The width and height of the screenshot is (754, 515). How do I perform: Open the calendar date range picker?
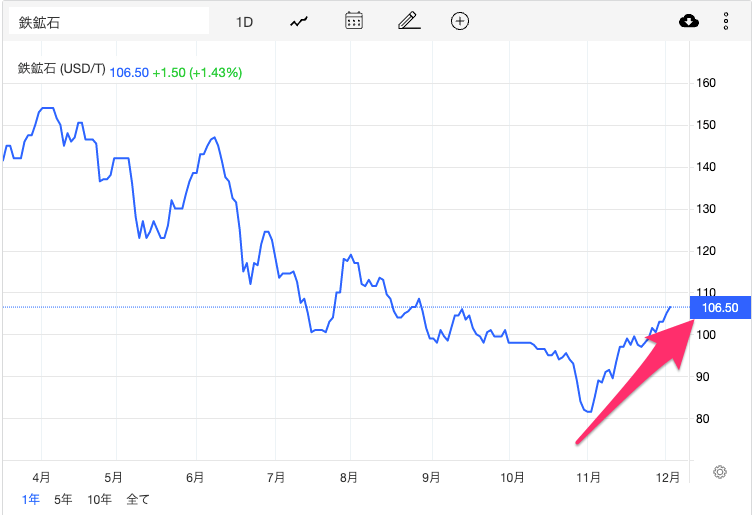point(353,21)
